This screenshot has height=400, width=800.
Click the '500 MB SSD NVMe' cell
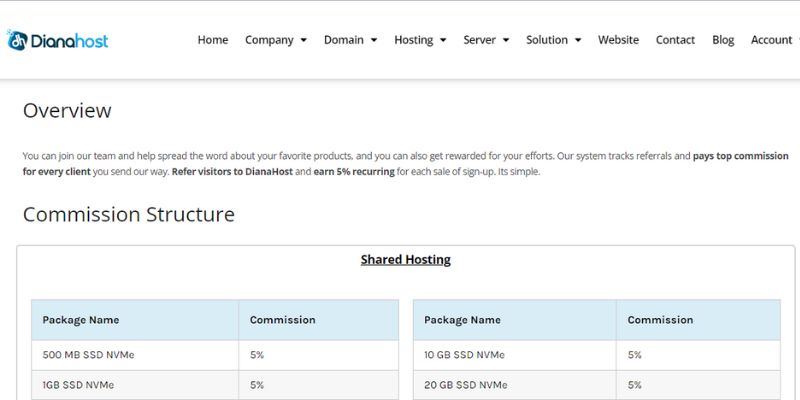(135, 355)
